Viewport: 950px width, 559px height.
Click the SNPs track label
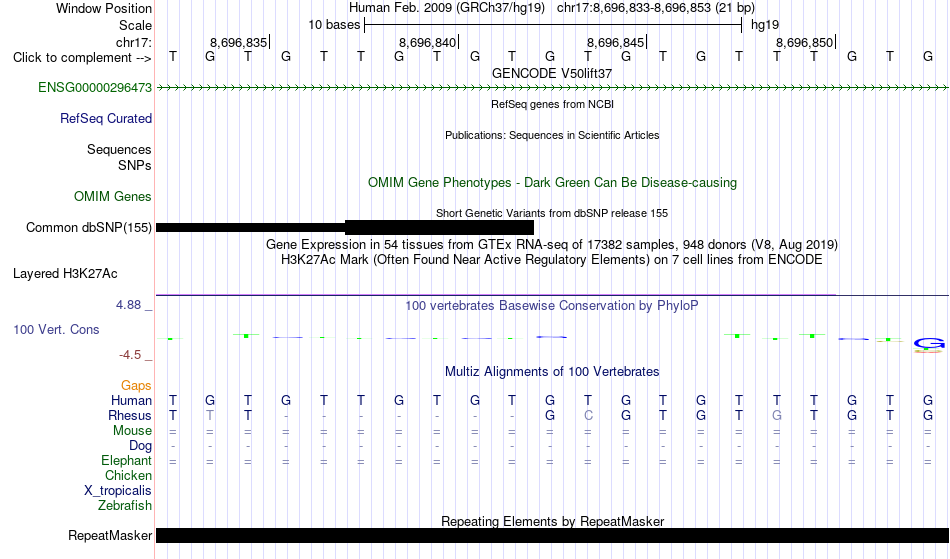[135, 166]
